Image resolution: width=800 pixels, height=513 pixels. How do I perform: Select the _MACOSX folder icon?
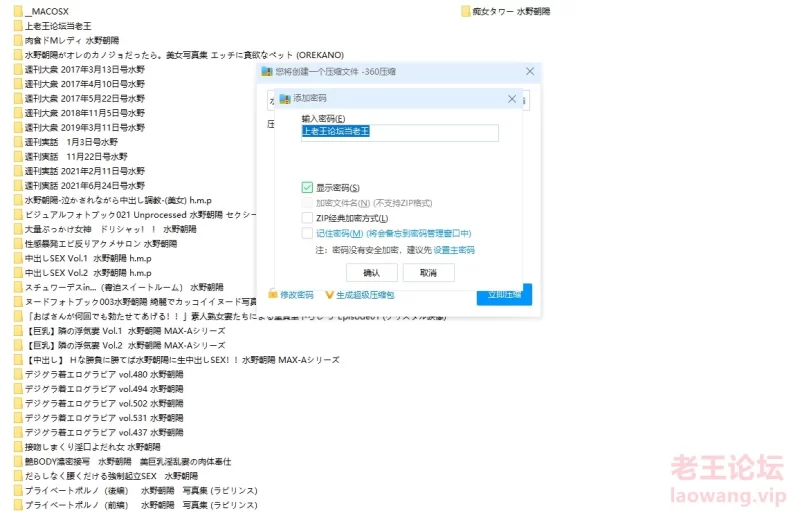click(x=18, y=11)
